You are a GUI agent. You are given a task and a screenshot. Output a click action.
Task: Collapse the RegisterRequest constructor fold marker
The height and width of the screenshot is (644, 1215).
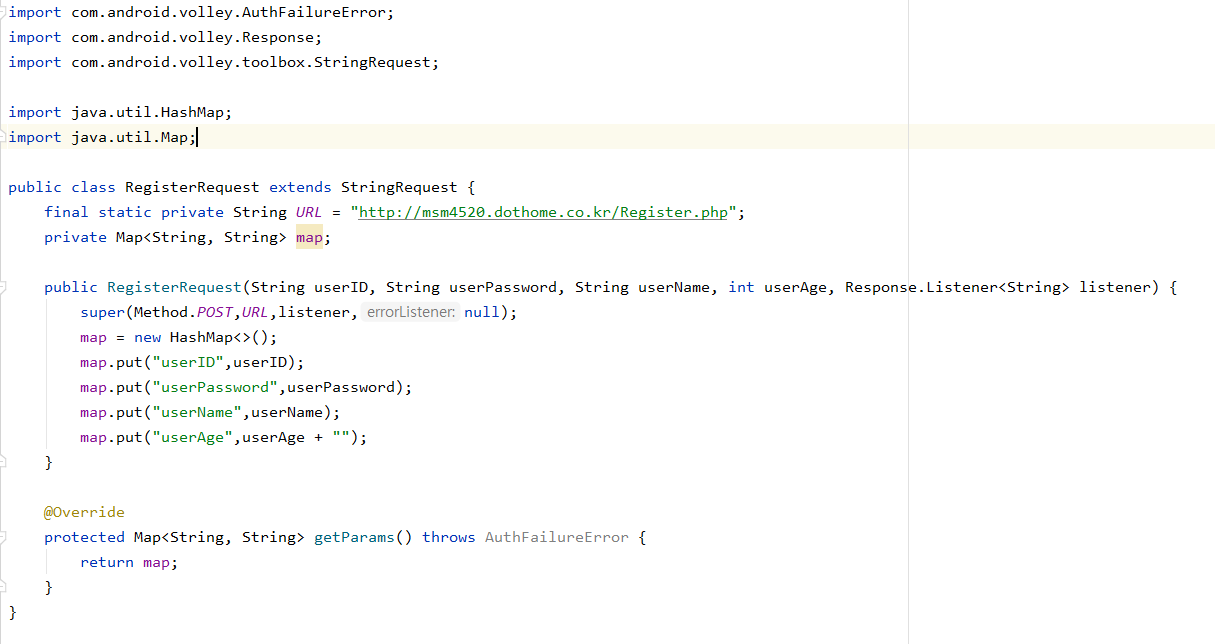pyautogui.click(x=3, y=287)
